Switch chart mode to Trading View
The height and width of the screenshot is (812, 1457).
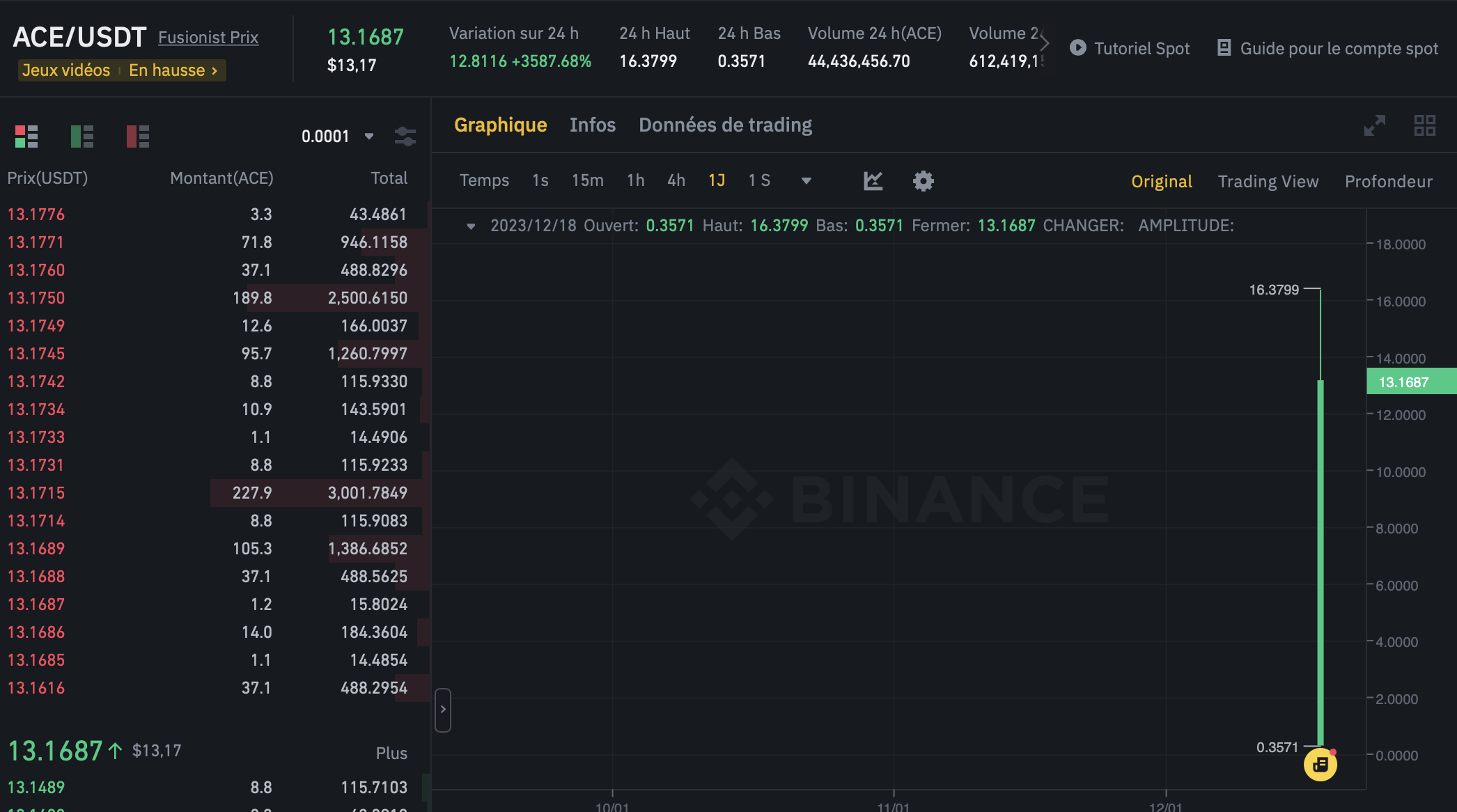tap(1268, 182)
